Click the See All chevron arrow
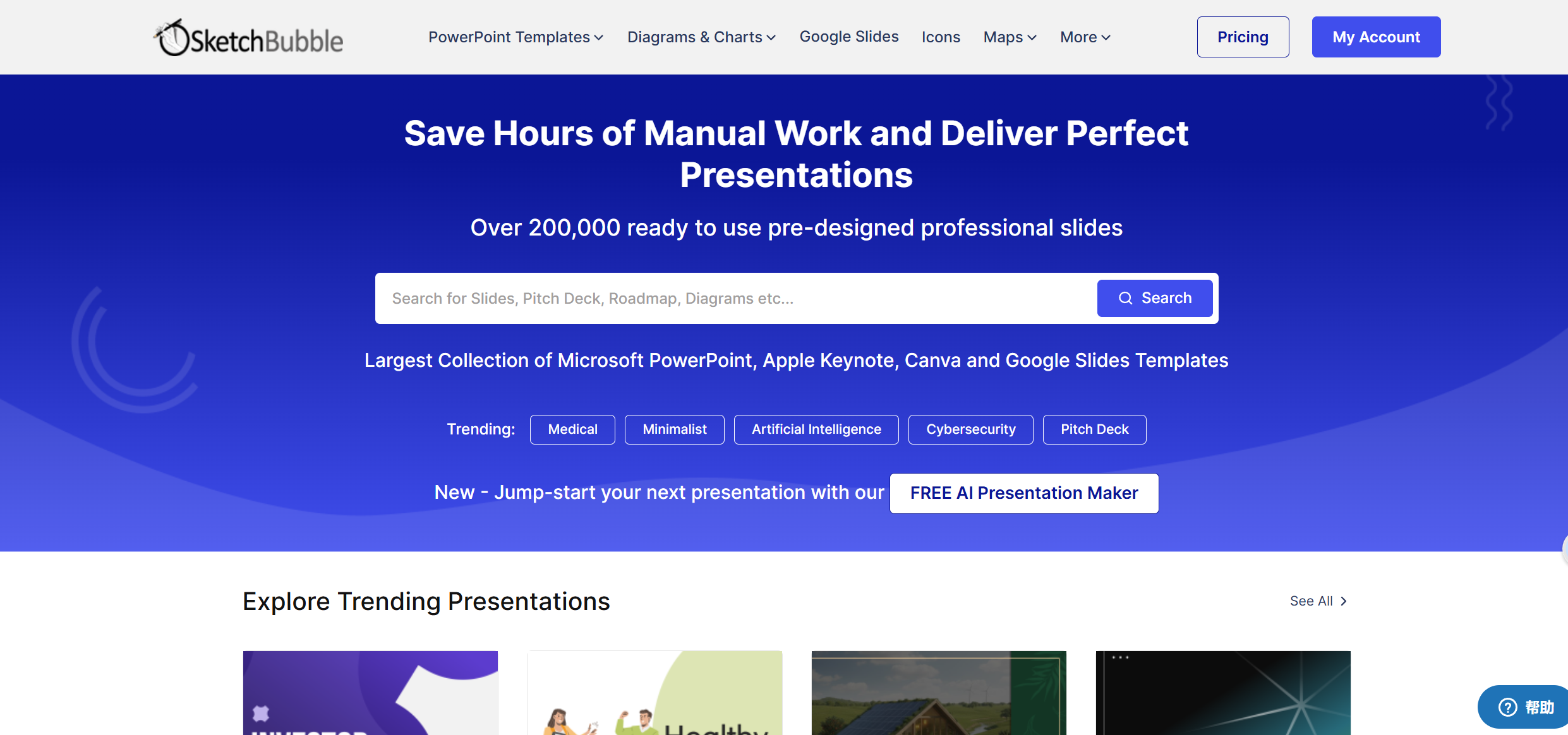Viewport: 1568px width, 735px height. click(1344, 601)
